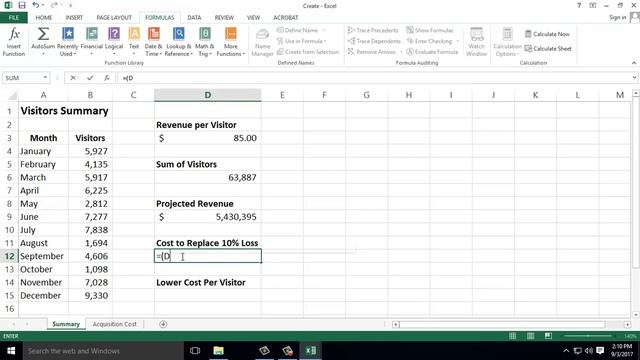The width and height of the screenshot is (640, 360).
Task: Click Calculate Now
Action: tap(547, 34)
